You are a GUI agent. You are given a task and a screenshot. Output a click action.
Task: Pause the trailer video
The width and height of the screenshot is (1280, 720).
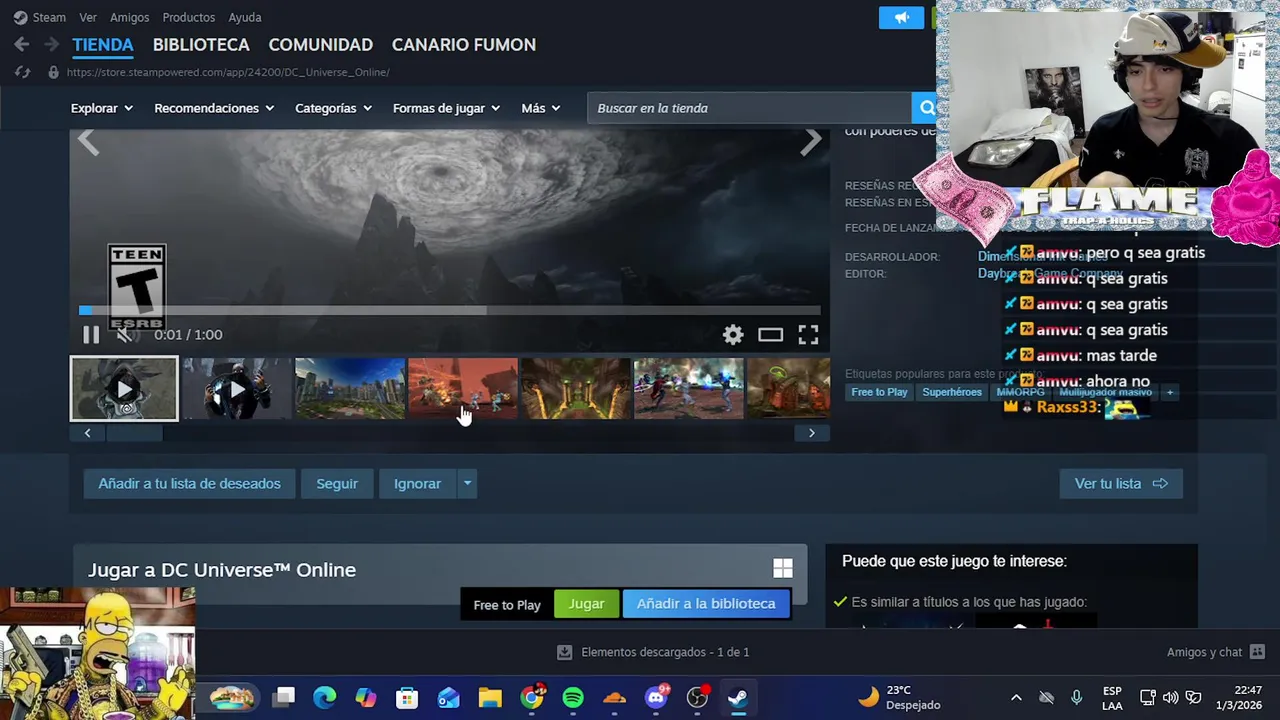(90, 335)
